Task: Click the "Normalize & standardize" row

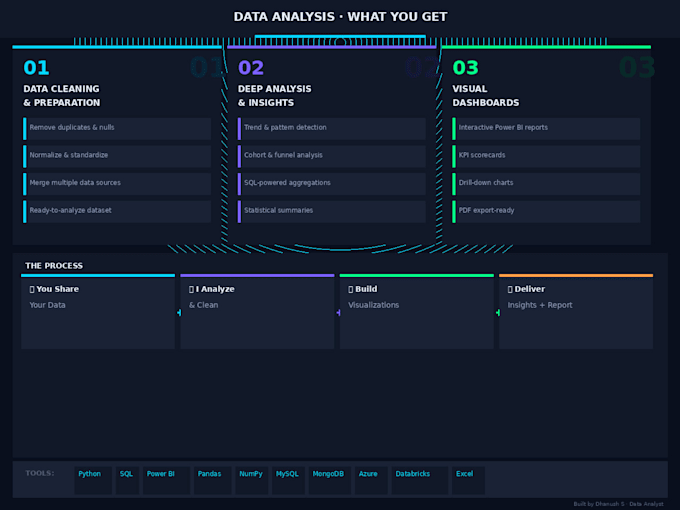Action: click(117, 156)
